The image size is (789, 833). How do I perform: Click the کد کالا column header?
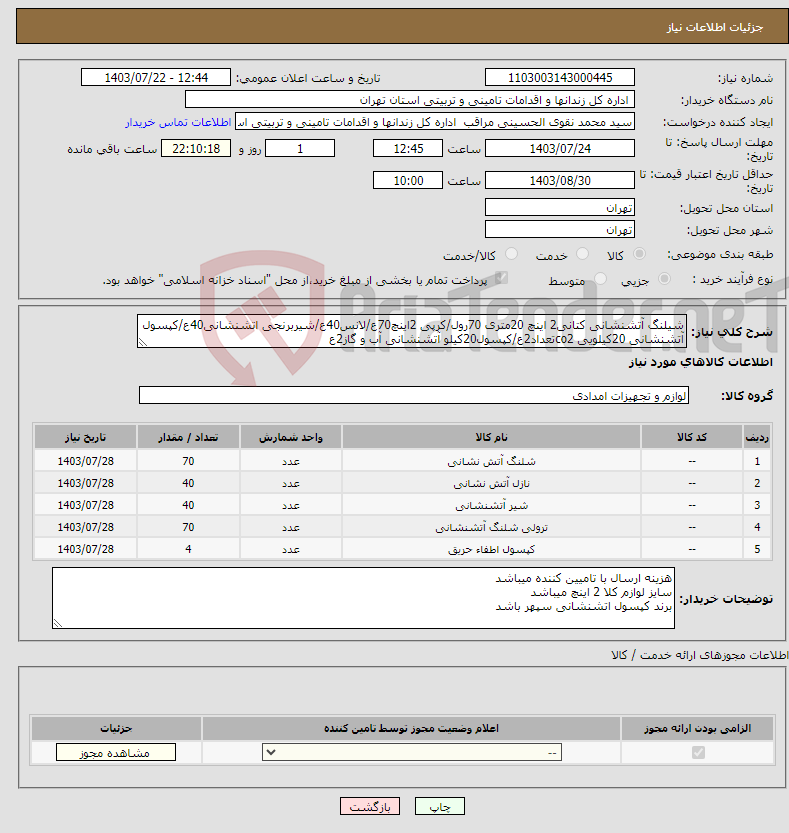click(x=692, y=437)
